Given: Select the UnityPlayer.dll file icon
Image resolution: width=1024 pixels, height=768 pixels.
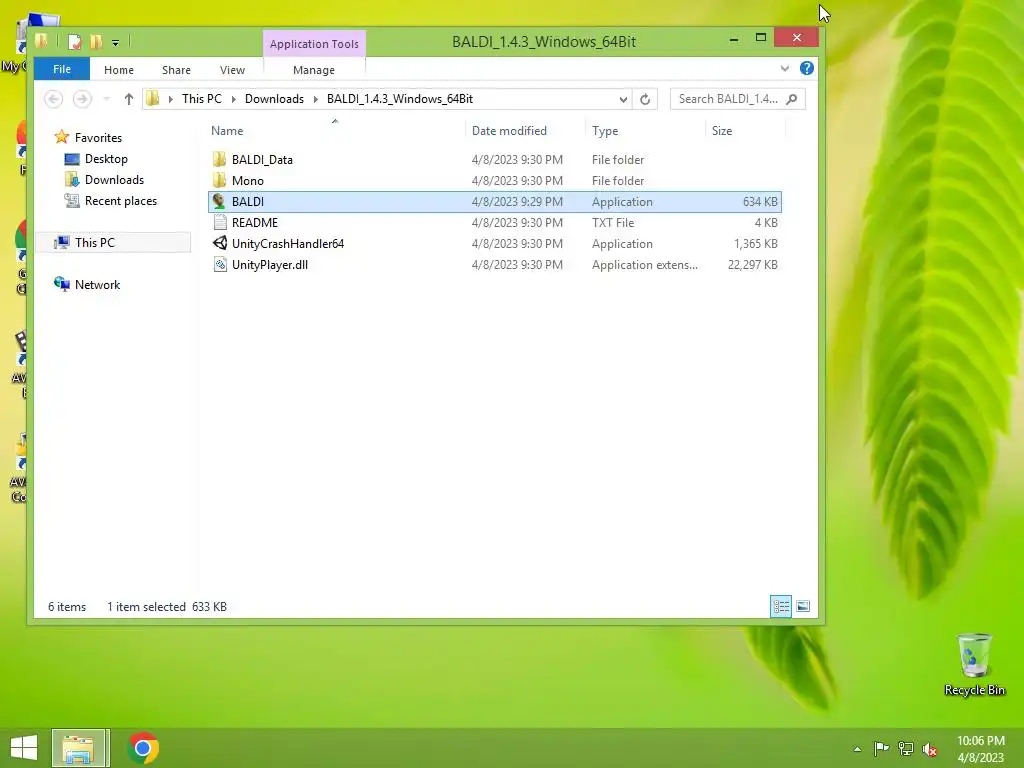Looking at the screenshot, I should [x=220, y=264].
